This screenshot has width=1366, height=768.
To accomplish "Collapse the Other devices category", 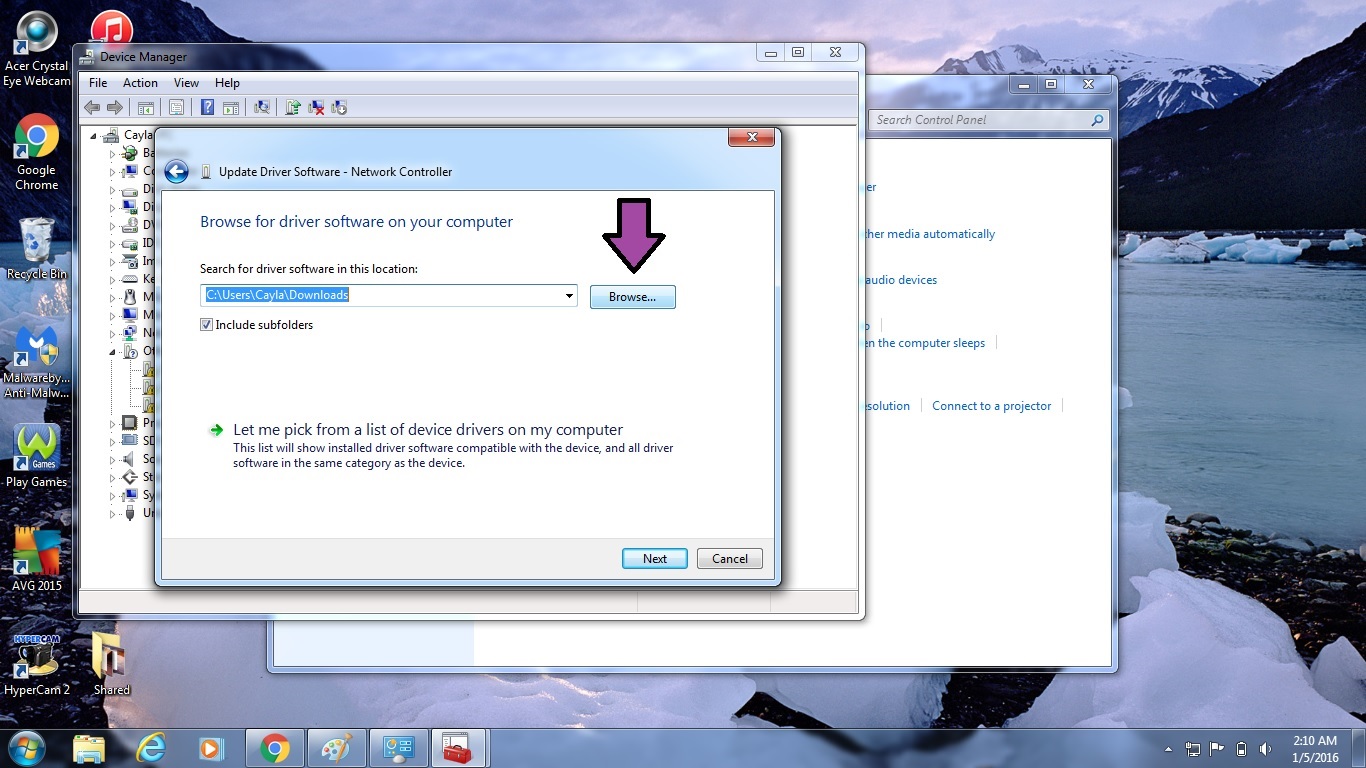I will [112, 352].
